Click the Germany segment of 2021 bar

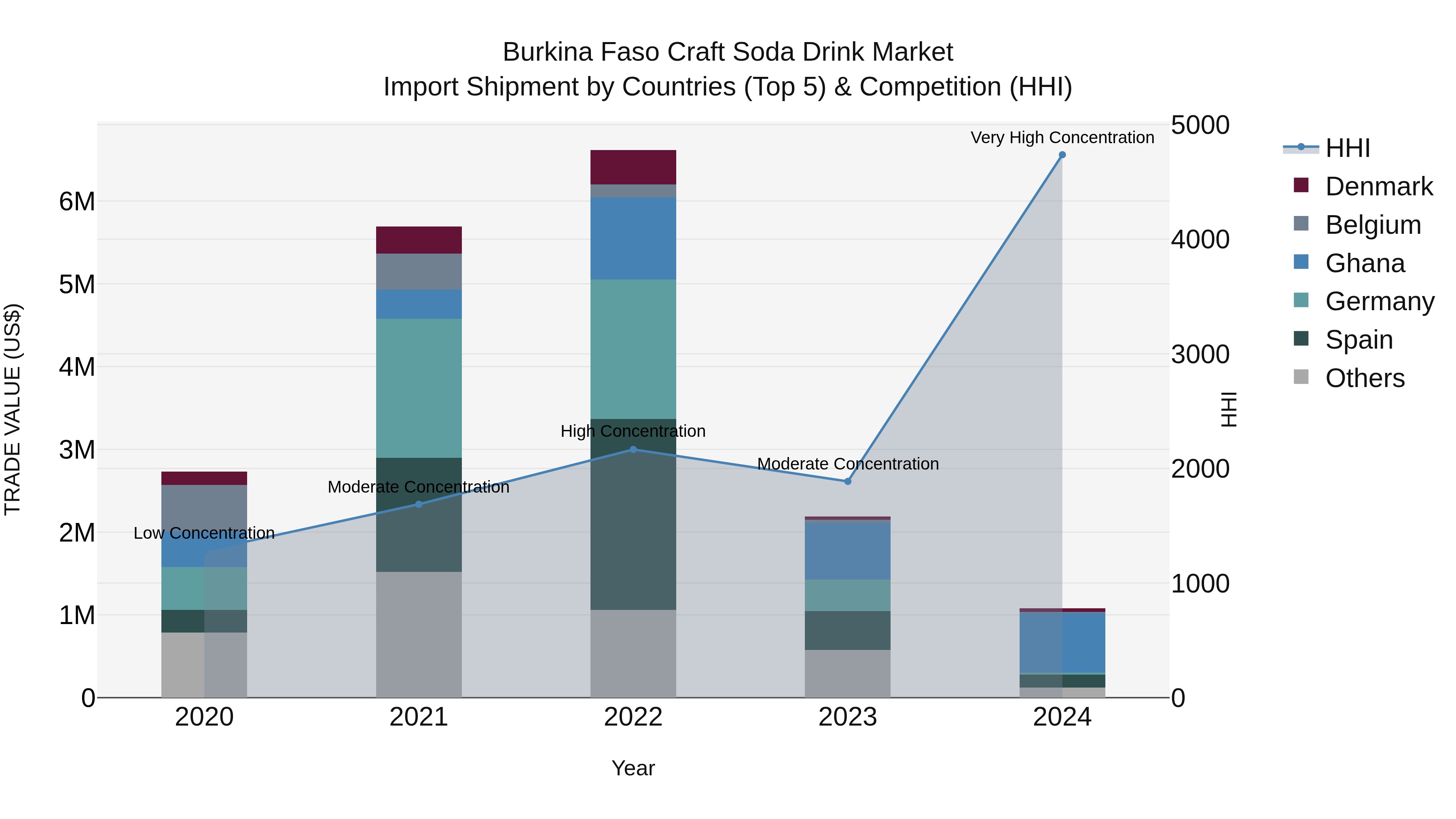419,388
